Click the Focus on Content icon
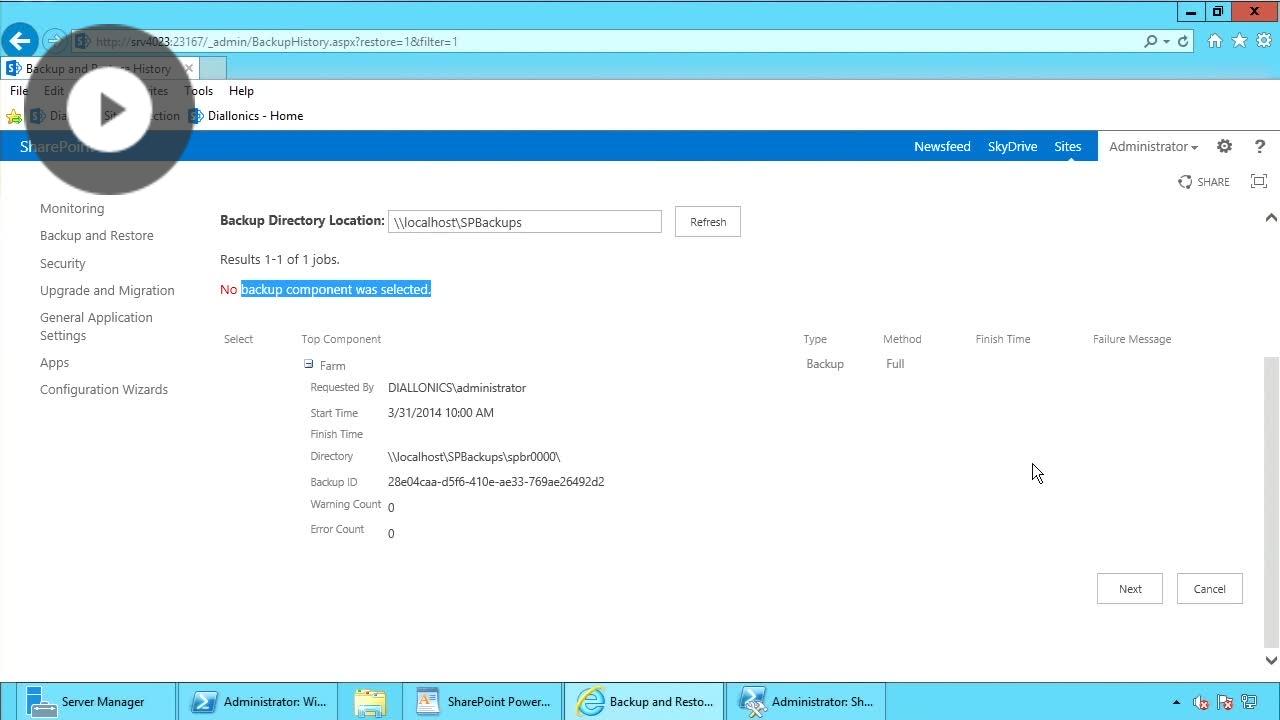The height and width of the screenshot is (720, 1280). coord(1258,181)
